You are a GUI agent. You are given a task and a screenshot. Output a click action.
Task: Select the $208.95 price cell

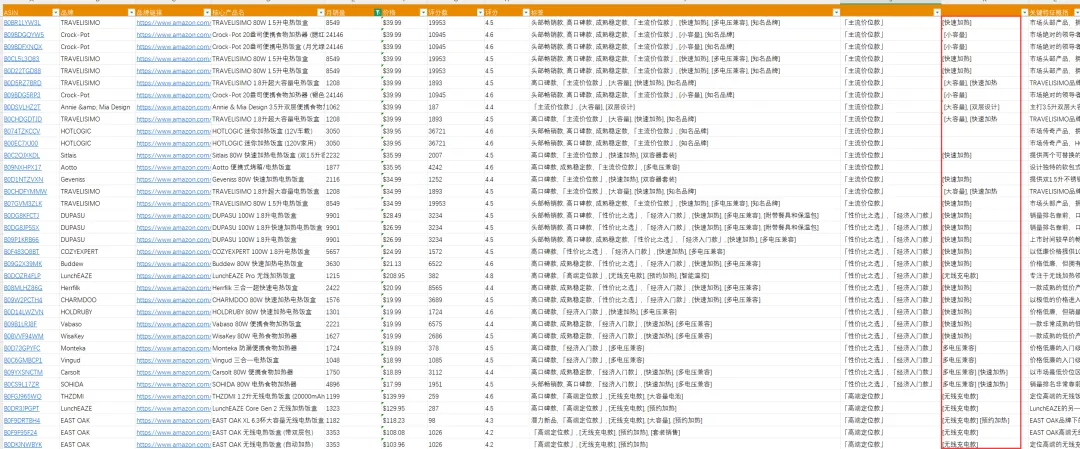tap(404, 275)
